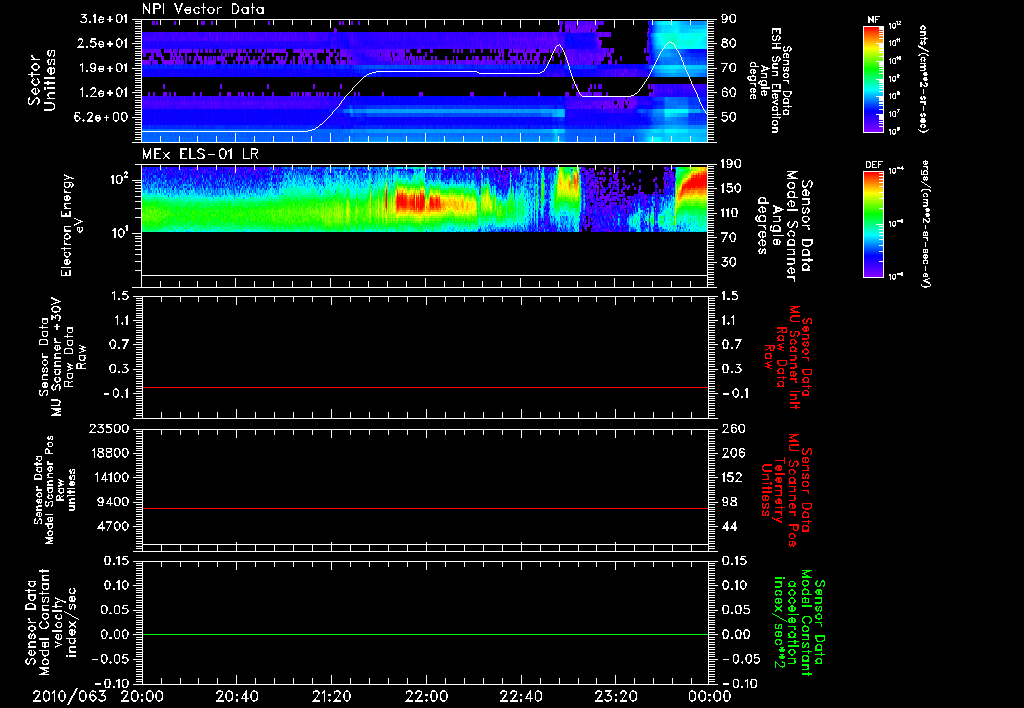Image resolution: width=1024 pixels, height=708 pixels.
Task: Click the ergs/(cm**2-sr-sec-eV) units label
Action: tap(925, 224)
